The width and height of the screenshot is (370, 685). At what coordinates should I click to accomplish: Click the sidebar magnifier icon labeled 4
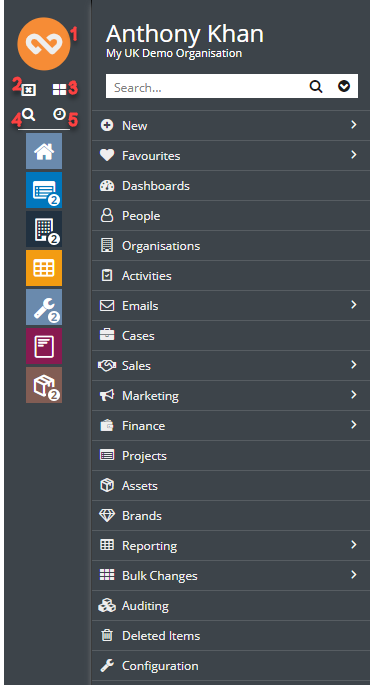pos(29,115)
